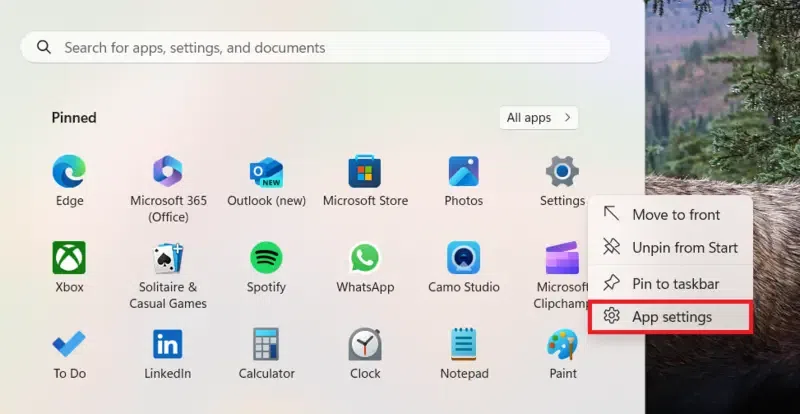Choose Pin to taskbar option
This screenshot has height=414, width=800.
point(670,283)
